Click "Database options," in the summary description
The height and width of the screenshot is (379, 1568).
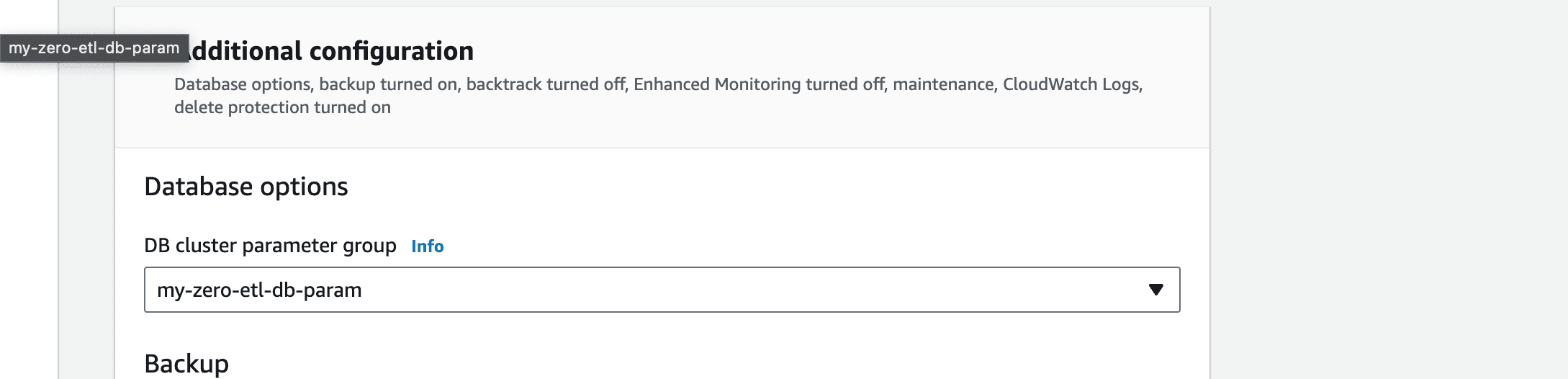pos(243,84)
